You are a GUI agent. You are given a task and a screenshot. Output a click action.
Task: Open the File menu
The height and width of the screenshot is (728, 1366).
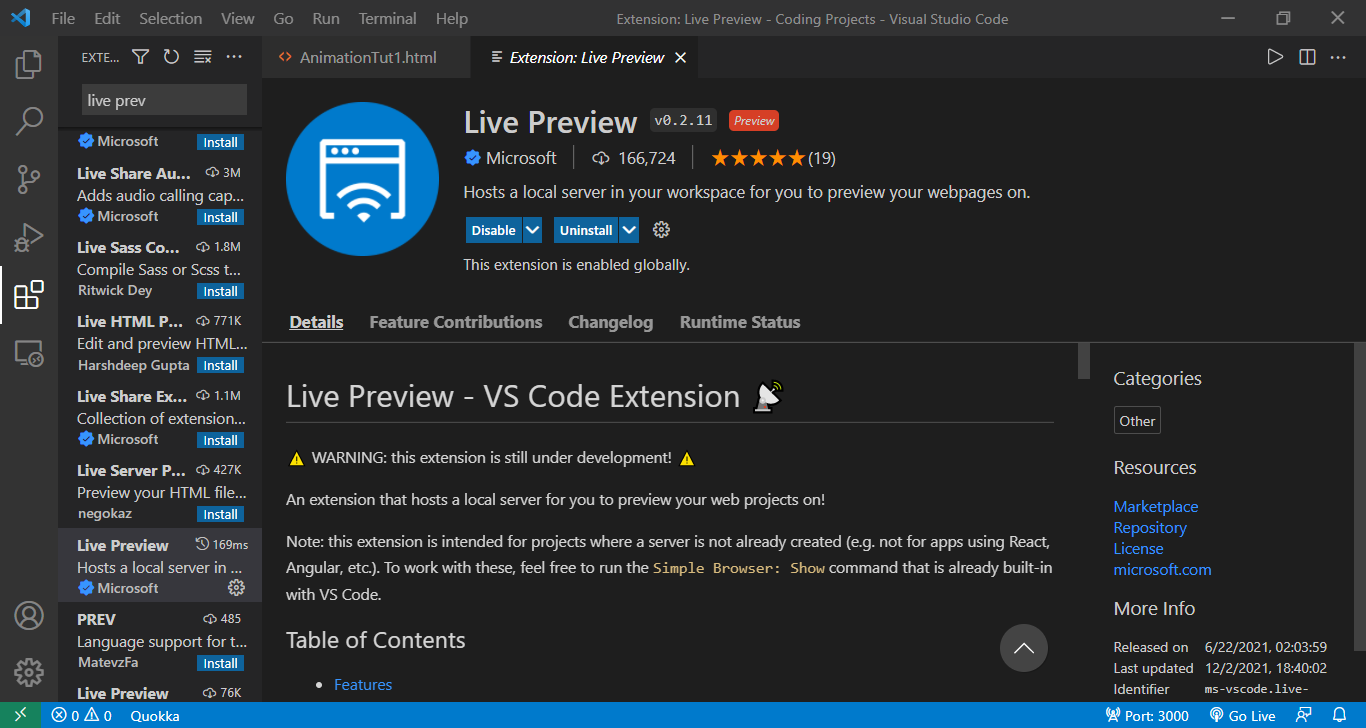pos(63,19)
